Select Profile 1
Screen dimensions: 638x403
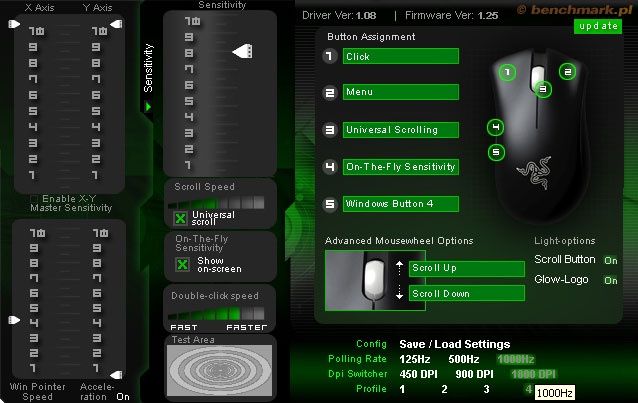tap(402, 389)
